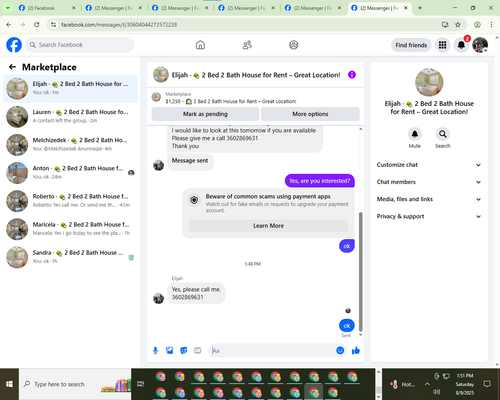The image size is (500, 400).
Task: Open Sandra's conversation
Action: pos(70,257)
